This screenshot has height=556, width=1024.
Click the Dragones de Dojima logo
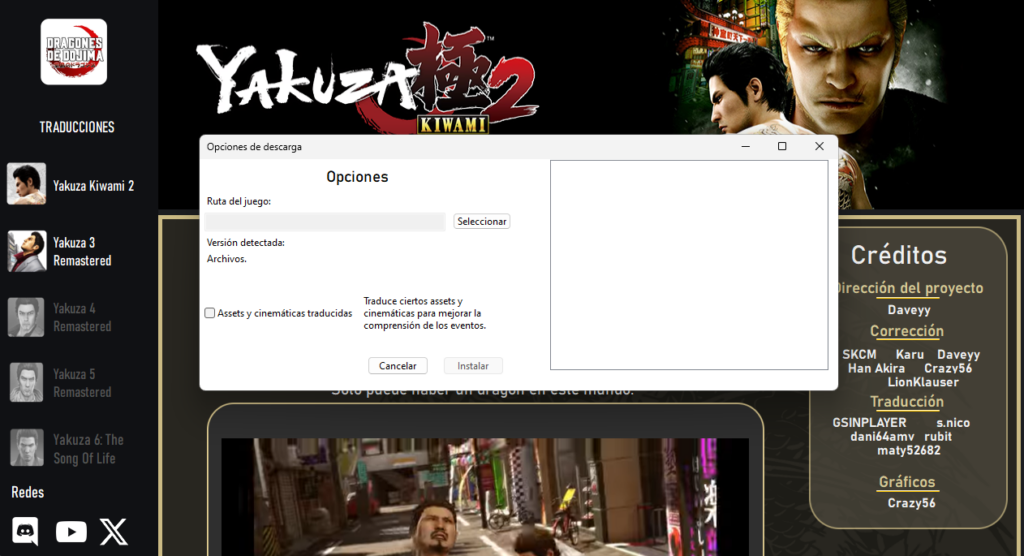tap(74, 52)
